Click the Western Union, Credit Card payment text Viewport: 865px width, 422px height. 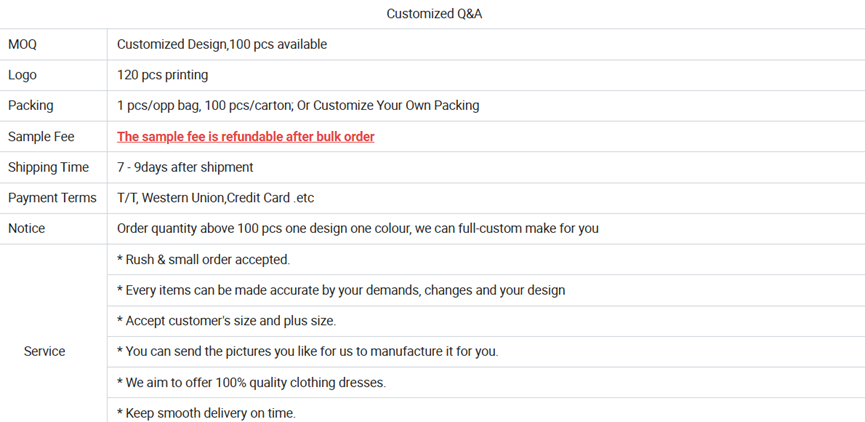click(216, 198)
